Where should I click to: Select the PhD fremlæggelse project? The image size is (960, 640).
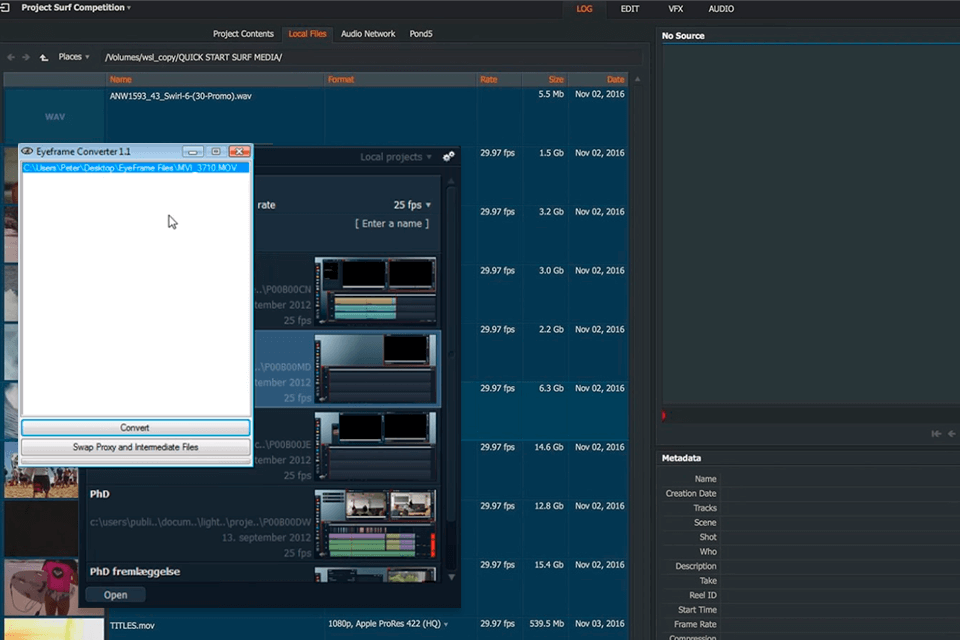135,571
